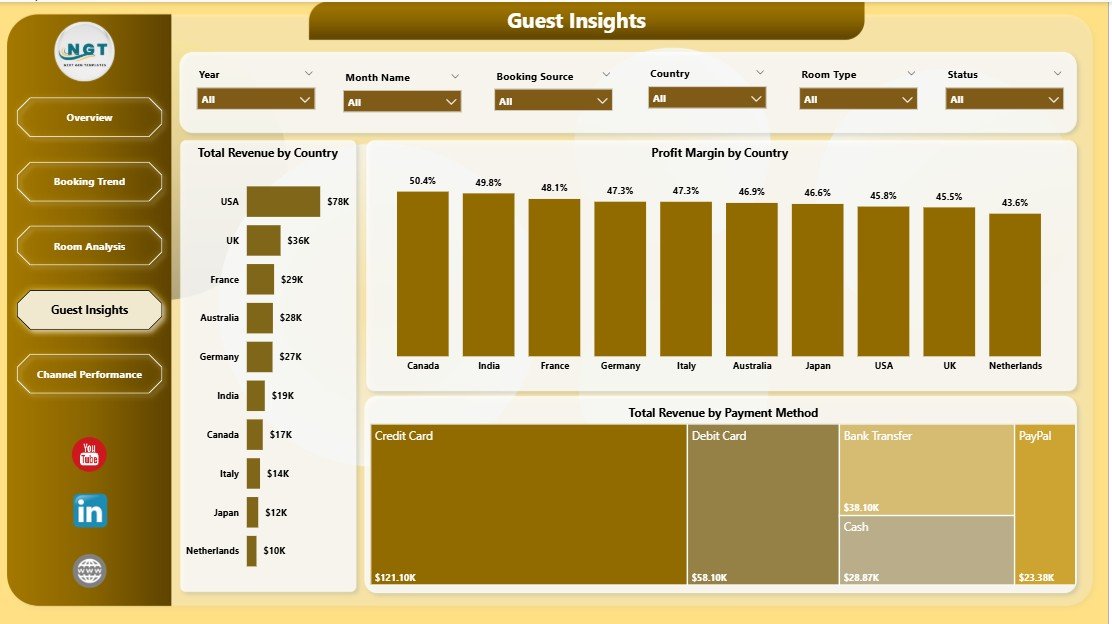Expand the Month Name slicer

point(401,101)
